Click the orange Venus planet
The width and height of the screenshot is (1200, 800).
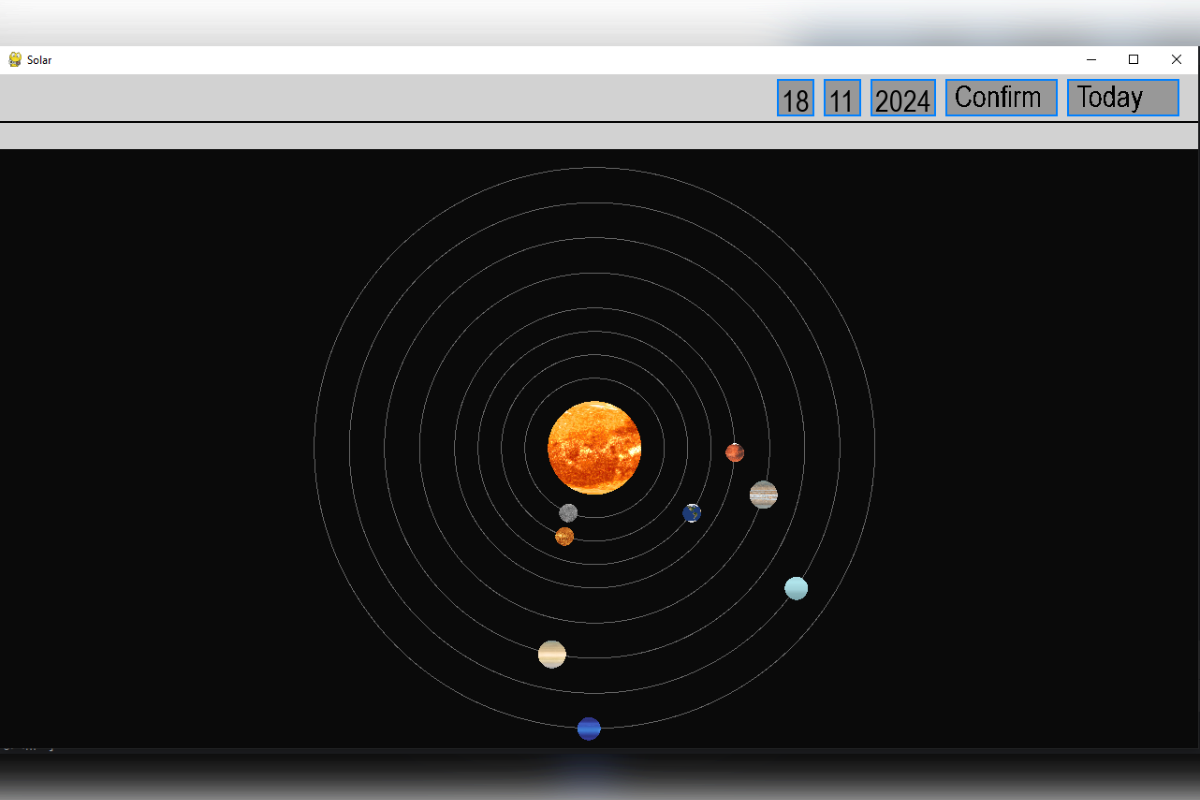point(565,536)
